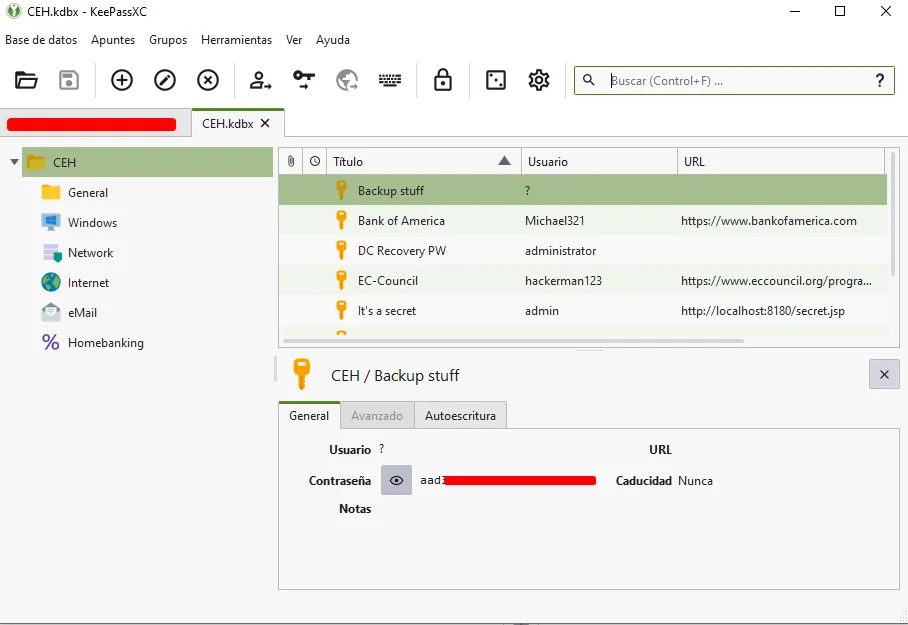Trigger auto-type keyboard icon

(390, 80)
